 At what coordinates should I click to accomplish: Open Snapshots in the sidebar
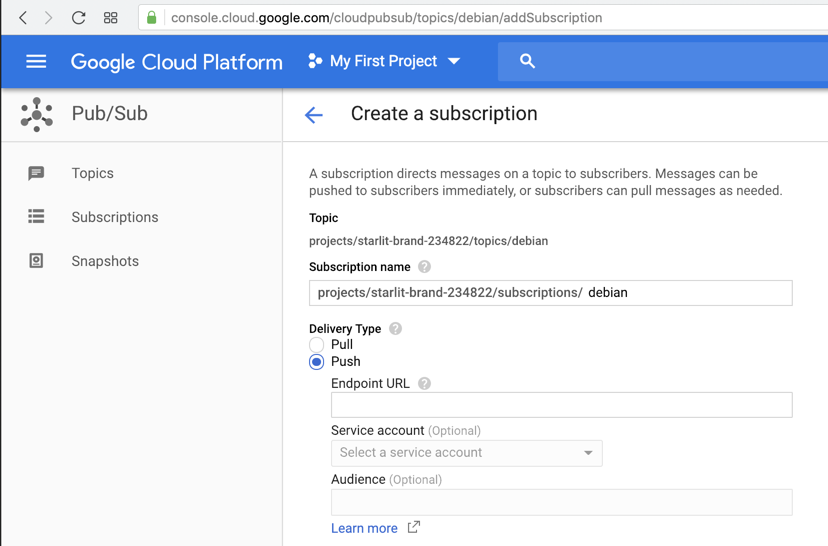105,261
